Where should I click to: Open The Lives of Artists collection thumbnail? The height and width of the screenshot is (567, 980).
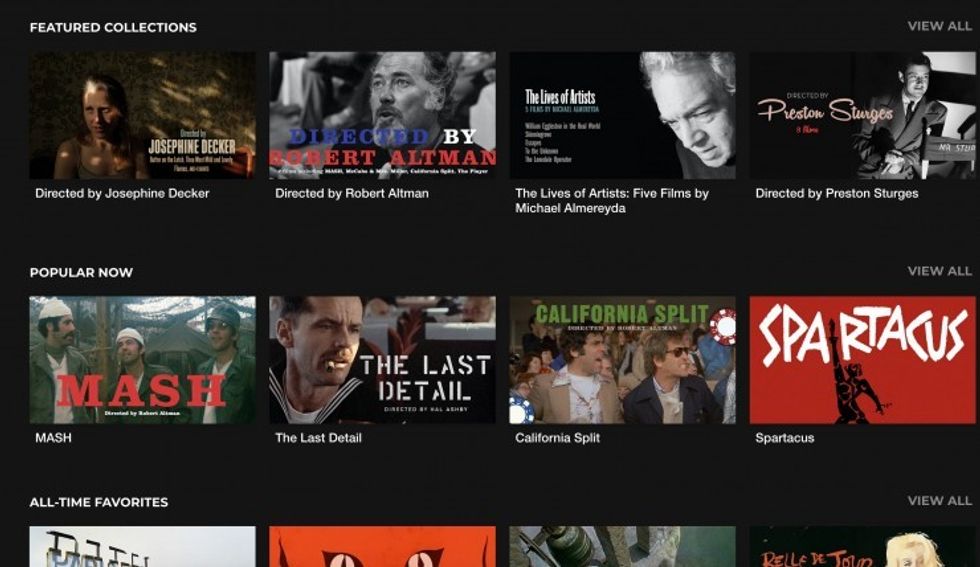[622, 116]
